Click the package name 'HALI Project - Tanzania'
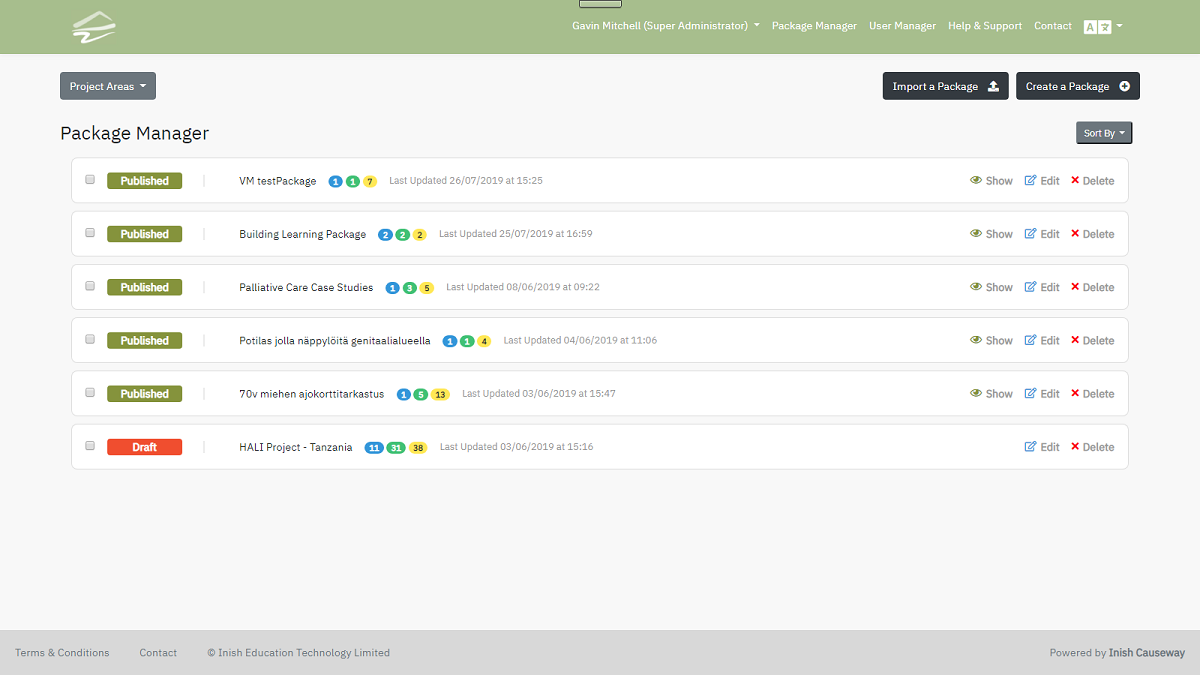The width and height of the screenshot is (1200, 675). pyautogui.click(x=296, y=447)
